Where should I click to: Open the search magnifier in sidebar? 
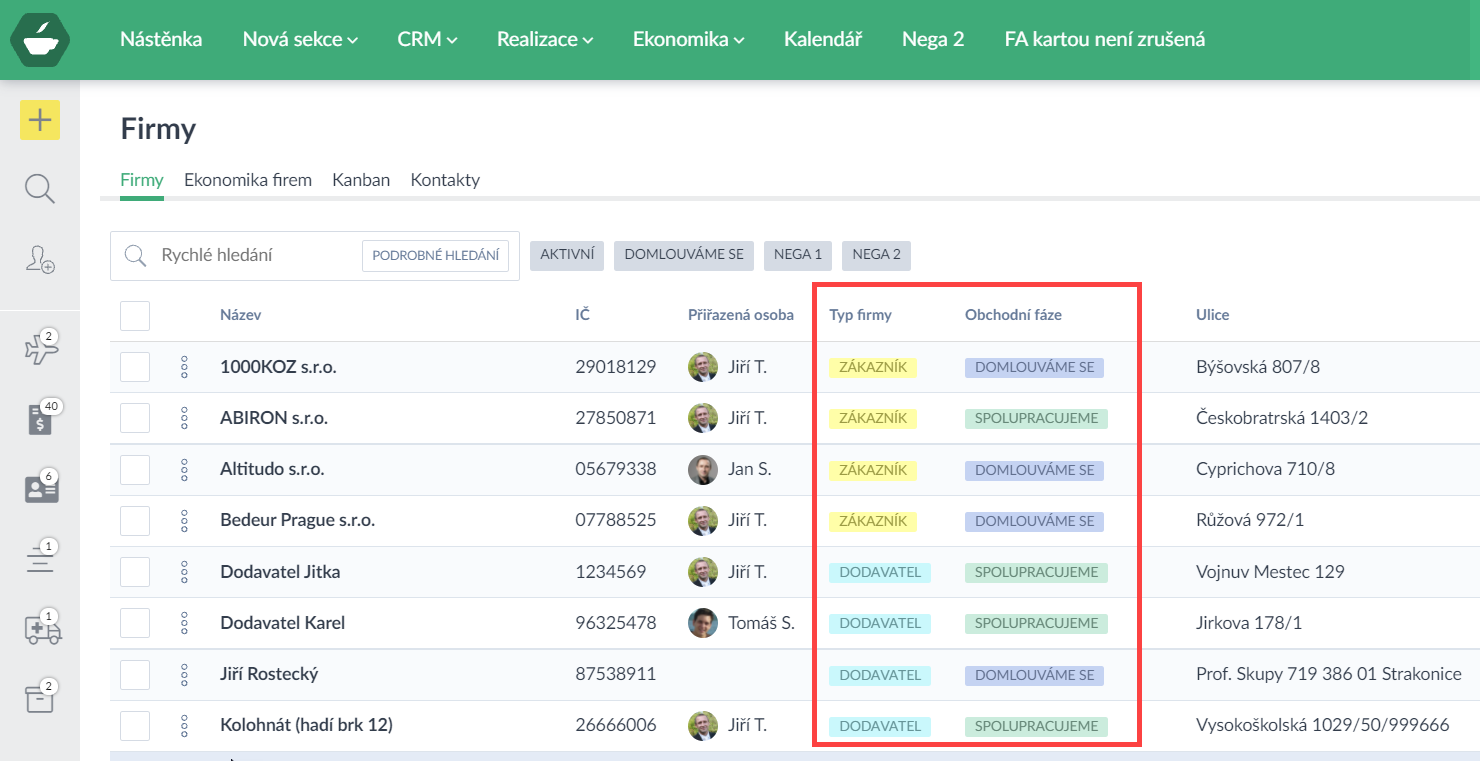[x=40, y=188]
